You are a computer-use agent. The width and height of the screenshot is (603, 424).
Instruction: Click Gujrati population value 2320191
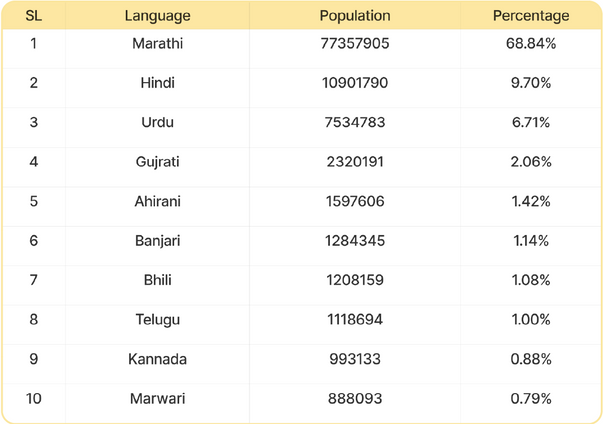pos(355,162)
